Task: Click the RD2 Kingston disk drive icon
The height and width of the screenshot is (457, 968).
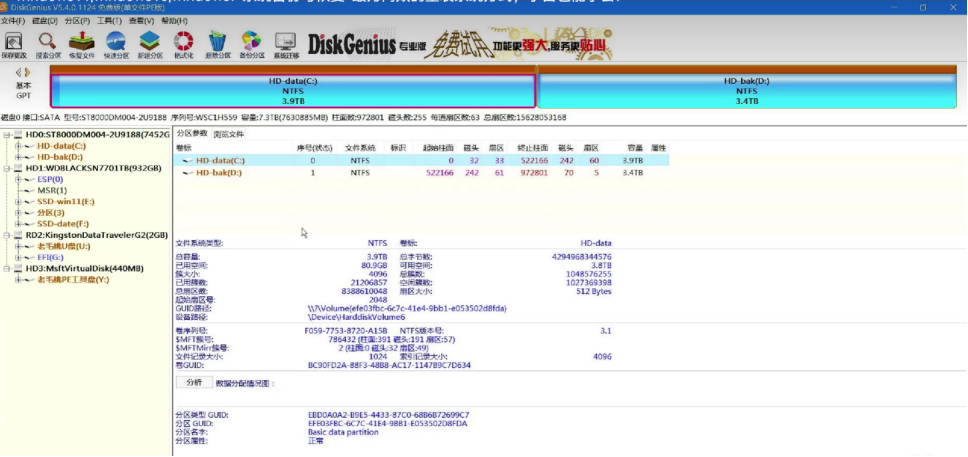Action: 17,235
